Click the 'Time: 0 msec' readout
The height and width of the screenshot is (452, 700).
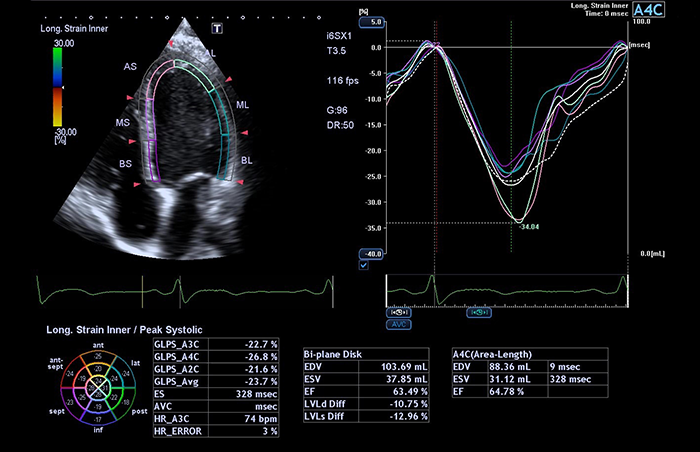click(607, 13)
